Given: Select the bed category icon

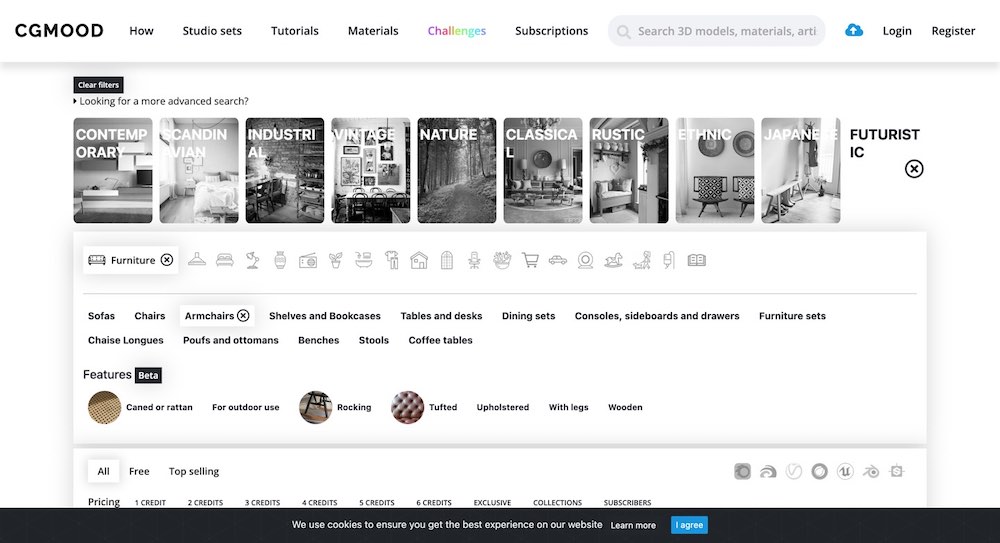Looking at the screenshot, I should pos(225,260).
